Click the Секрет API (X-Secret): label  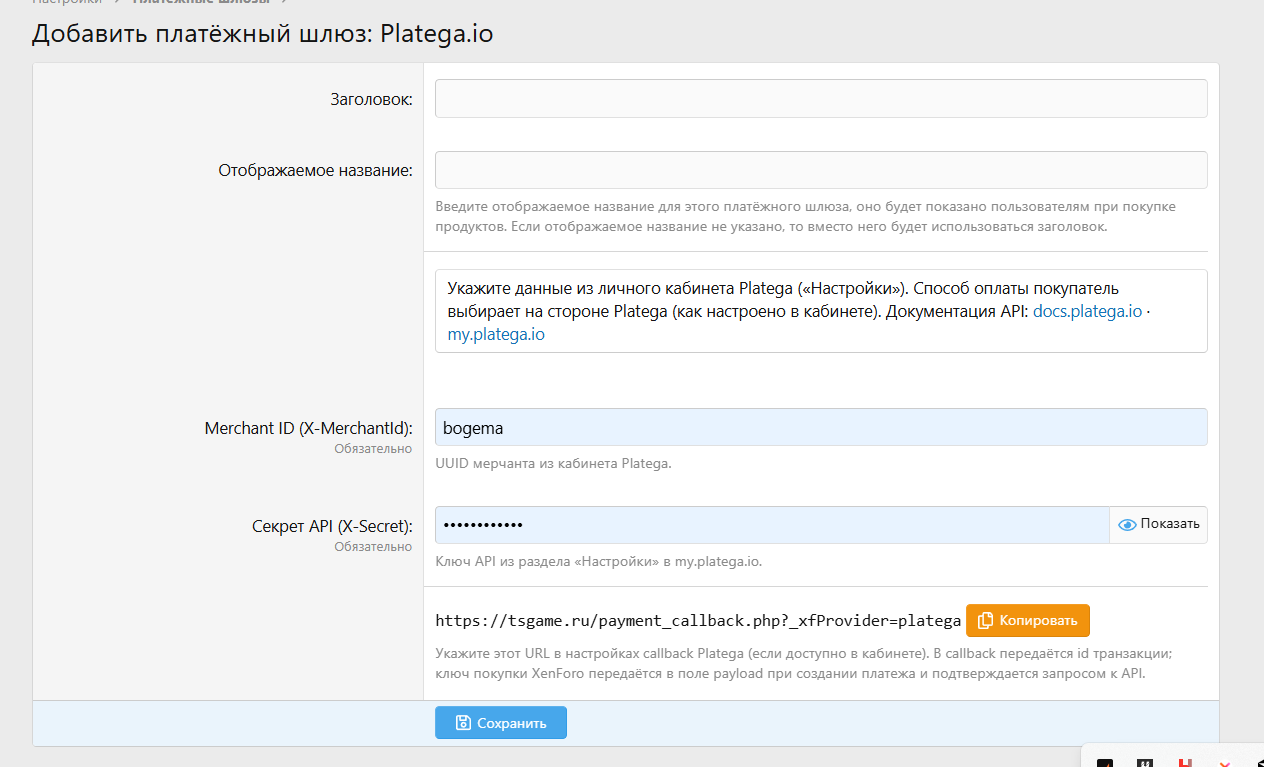click(x=332, y=526)
